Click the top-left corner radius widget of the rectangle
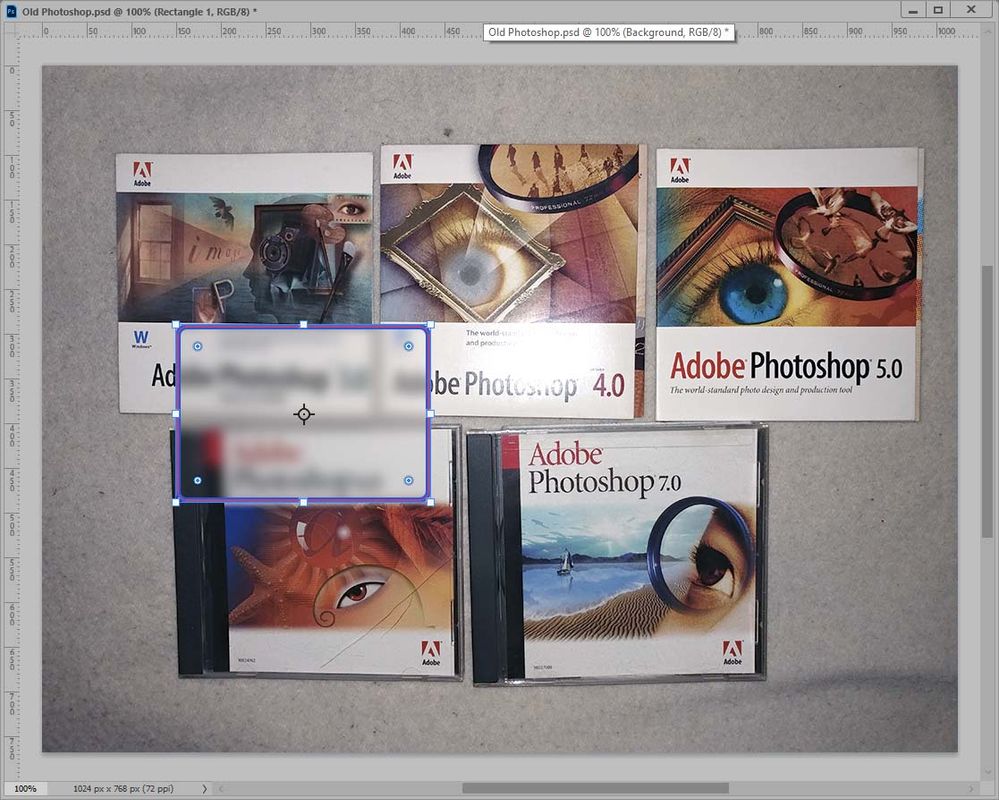The height and width of the screenshot is (800, 999). (198, 346)
